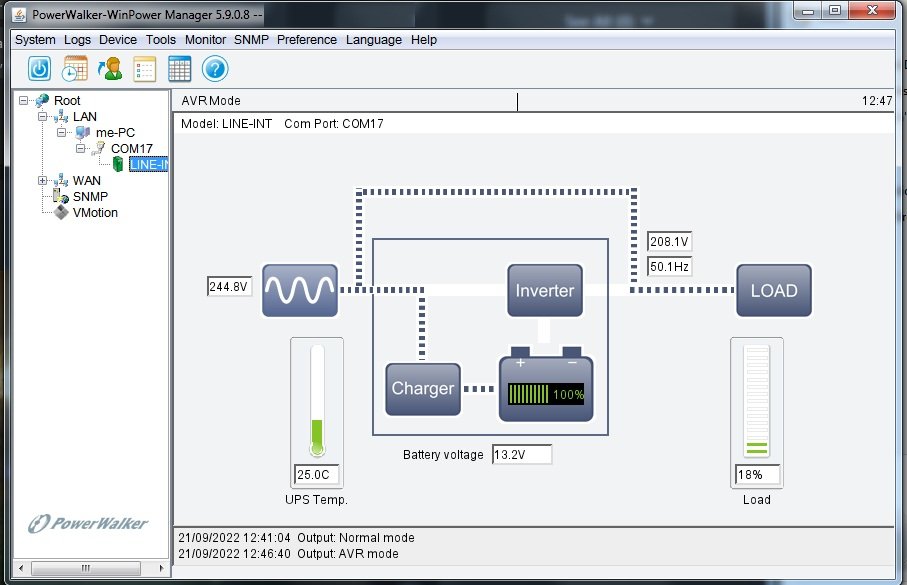Click the SNMP icon in tree

click(61, 197)
